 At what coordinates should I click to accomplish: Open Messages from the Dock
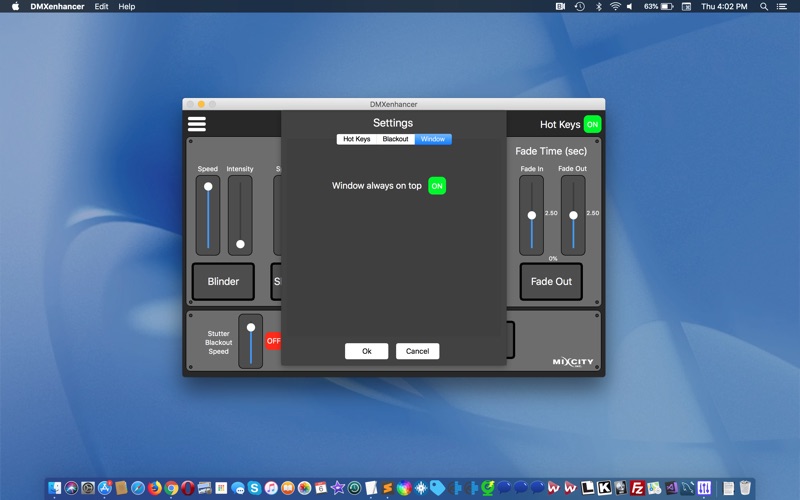(x=238, y=488)
